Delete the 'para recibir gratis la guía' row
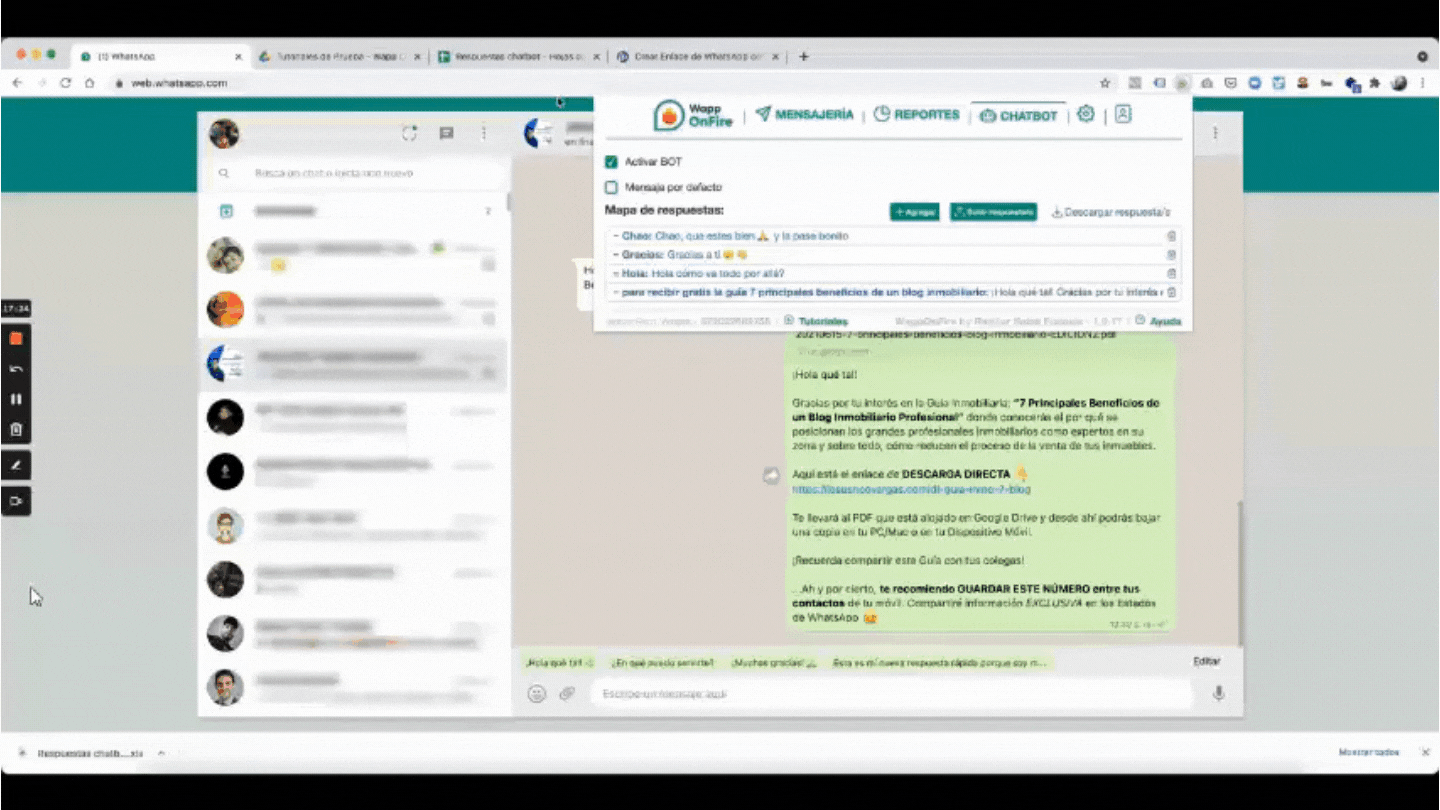 (x=1171, y=292)
